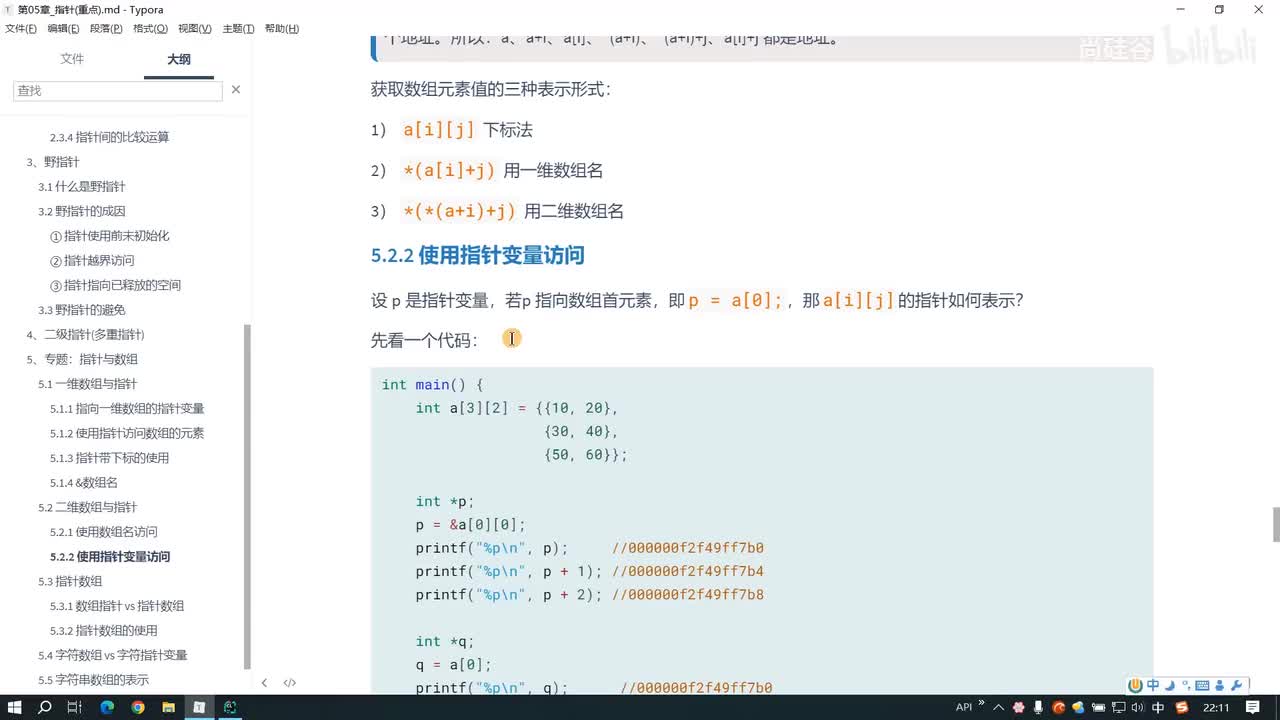Open the Windows notification center
The image size is (1280, 720).
[x=1253, y=707]
